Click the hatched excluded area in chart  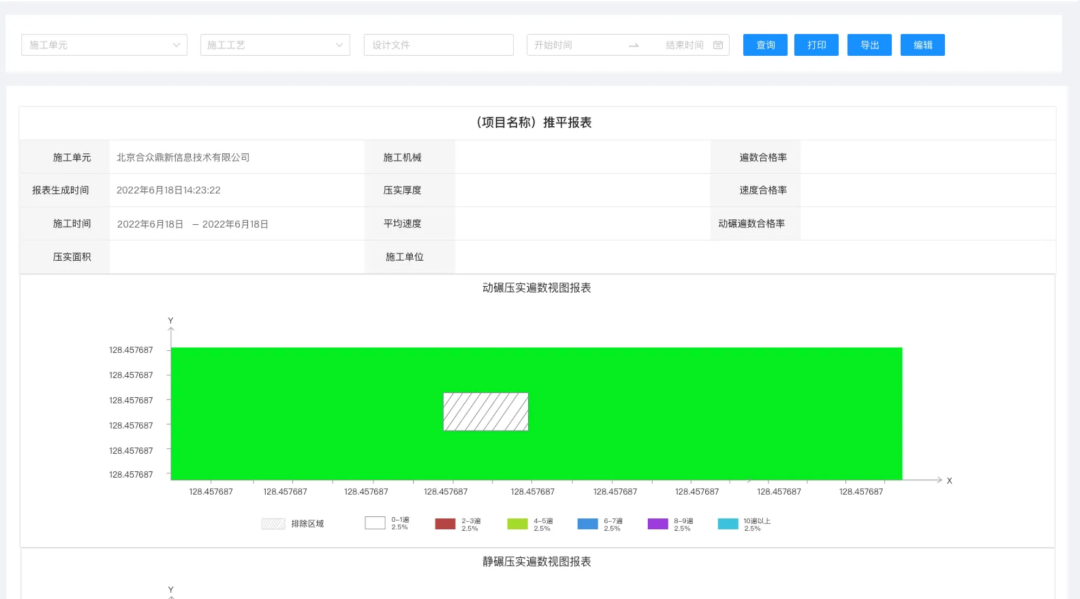486,412
